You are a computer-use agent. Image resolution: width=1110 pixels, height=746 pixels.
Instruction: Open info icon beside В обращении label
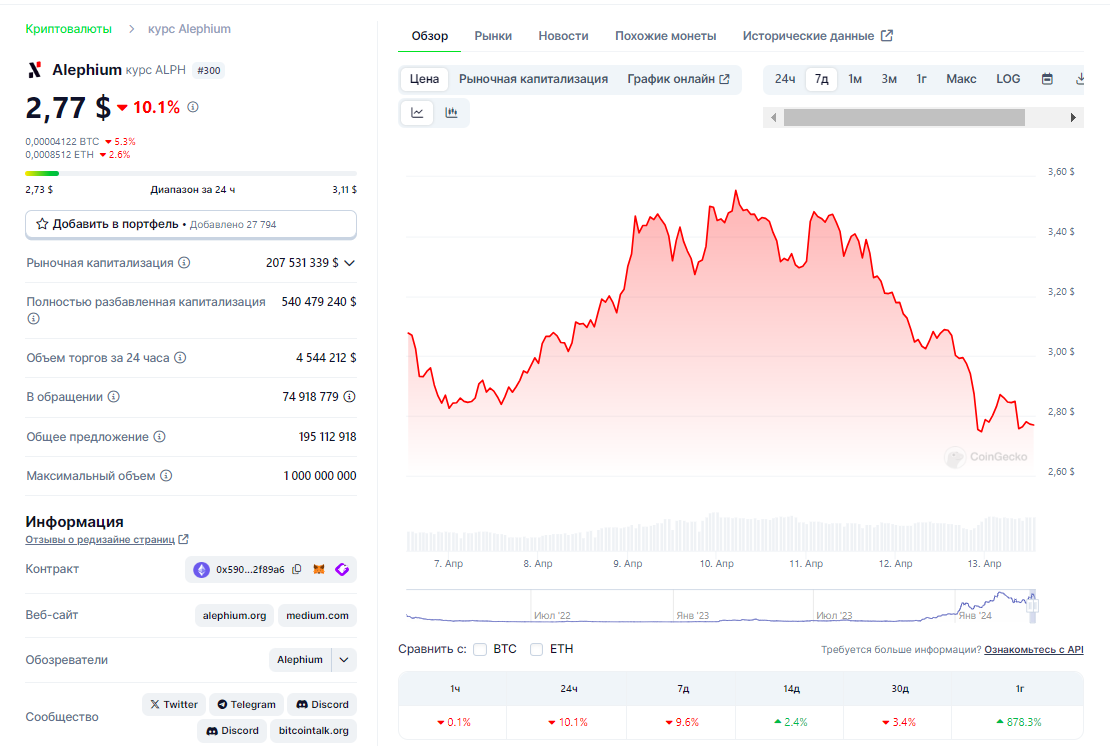click(113, 396)
